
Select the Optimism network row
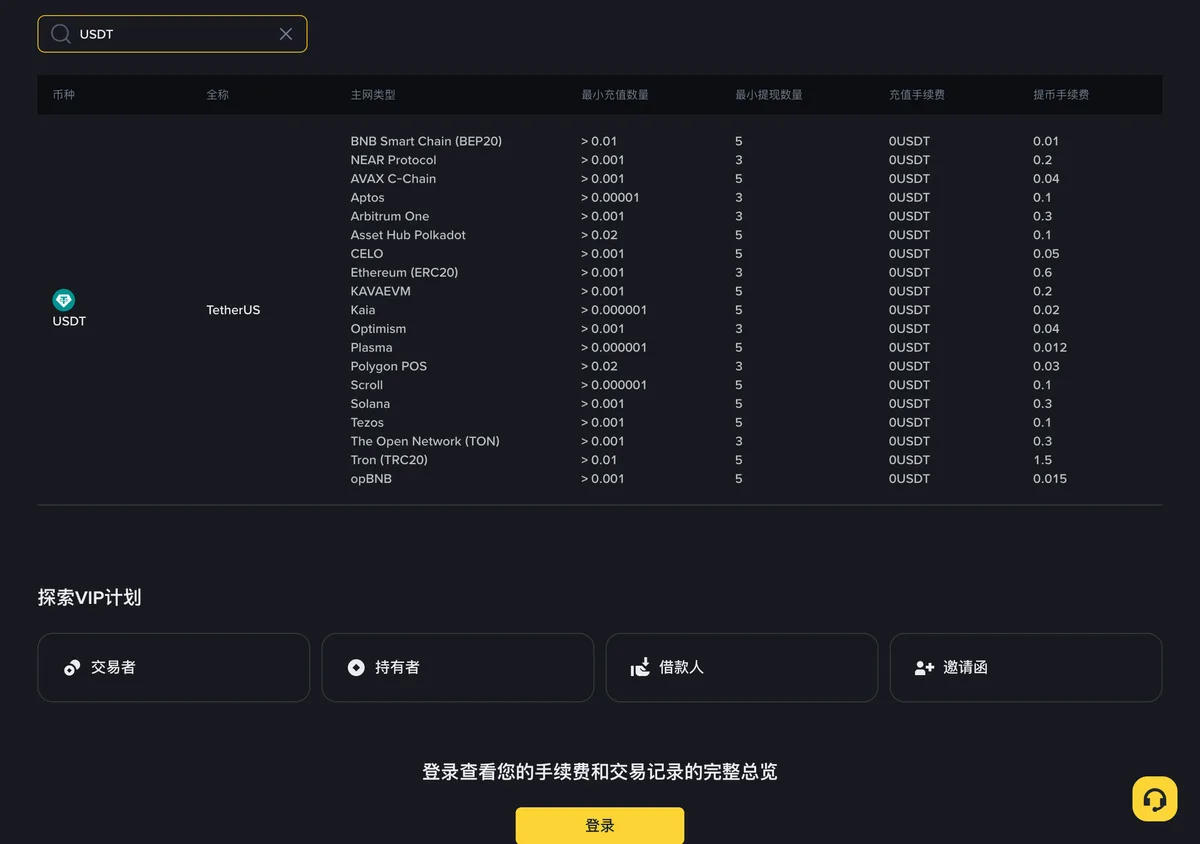point(378,329)
